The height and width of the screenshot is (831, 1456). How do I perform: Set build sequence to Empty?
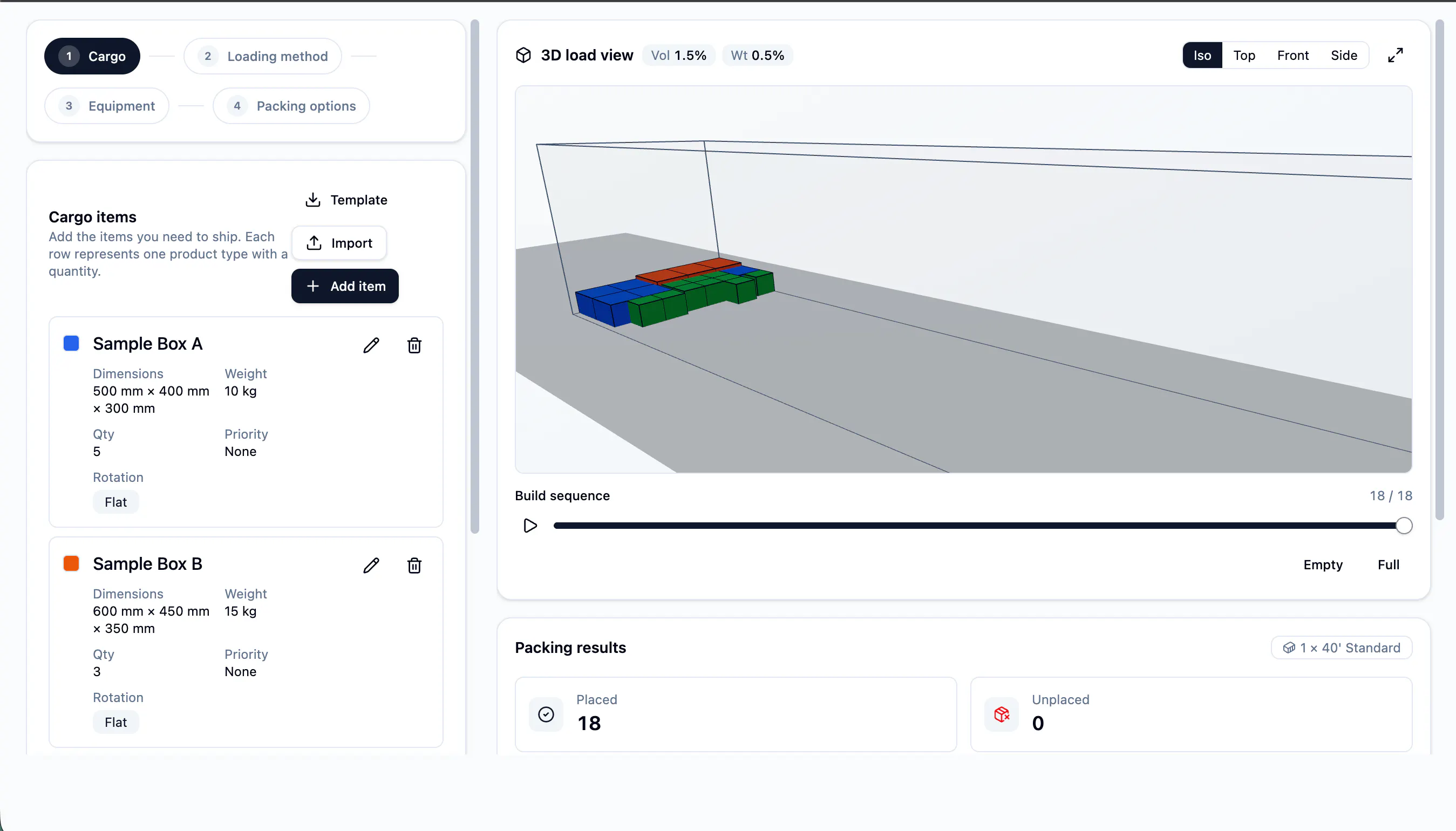[x=1323, y=564]
